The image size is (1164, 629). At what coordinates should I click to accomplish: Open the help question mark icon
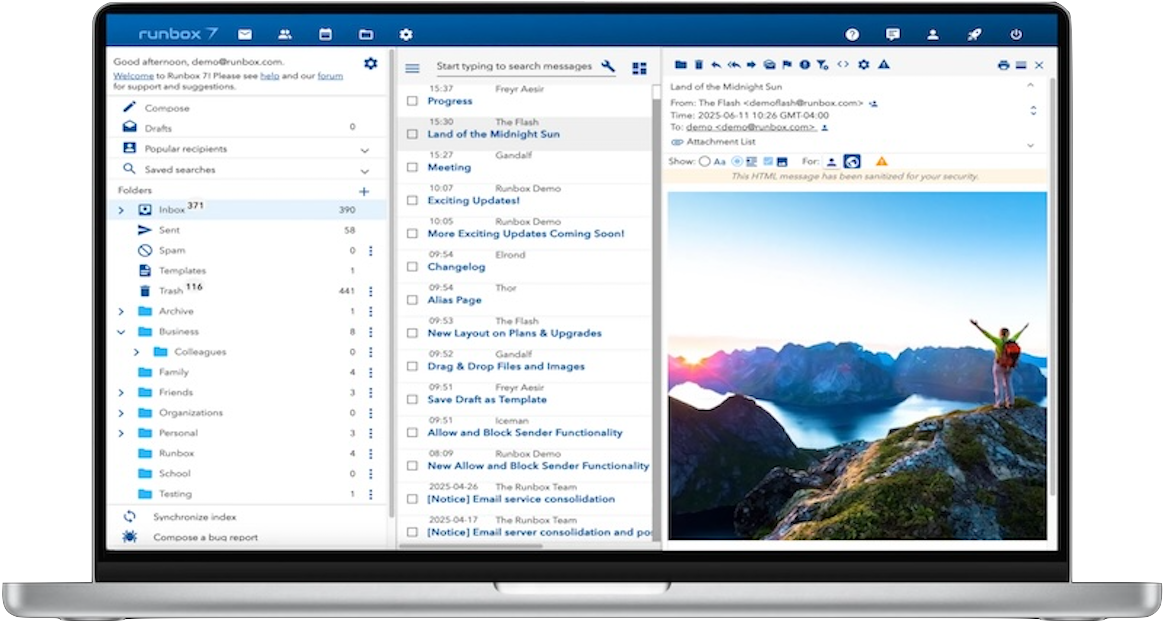[852, 34]
